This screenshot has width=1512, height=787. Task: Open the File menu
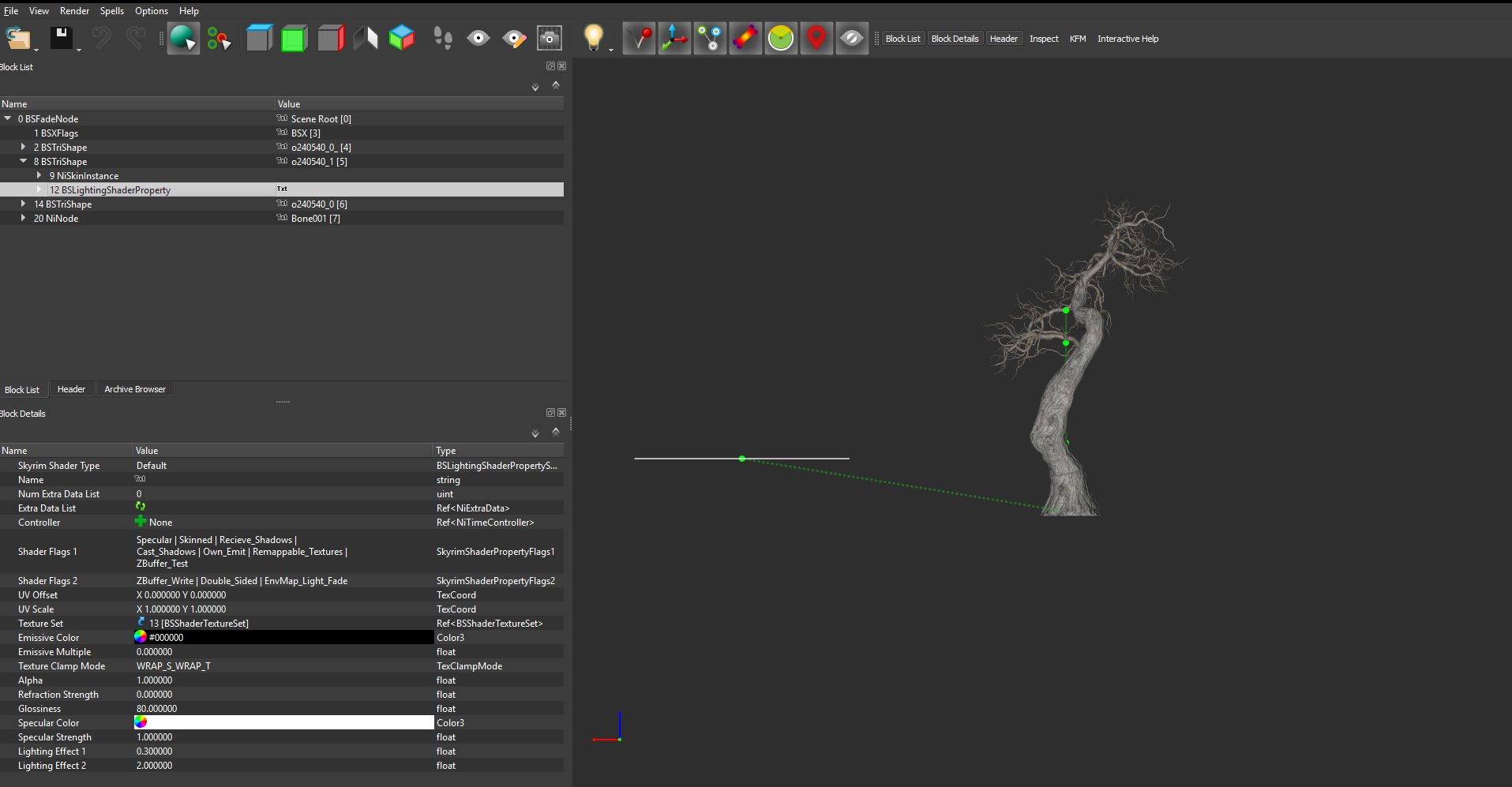(x=11, y=11)
